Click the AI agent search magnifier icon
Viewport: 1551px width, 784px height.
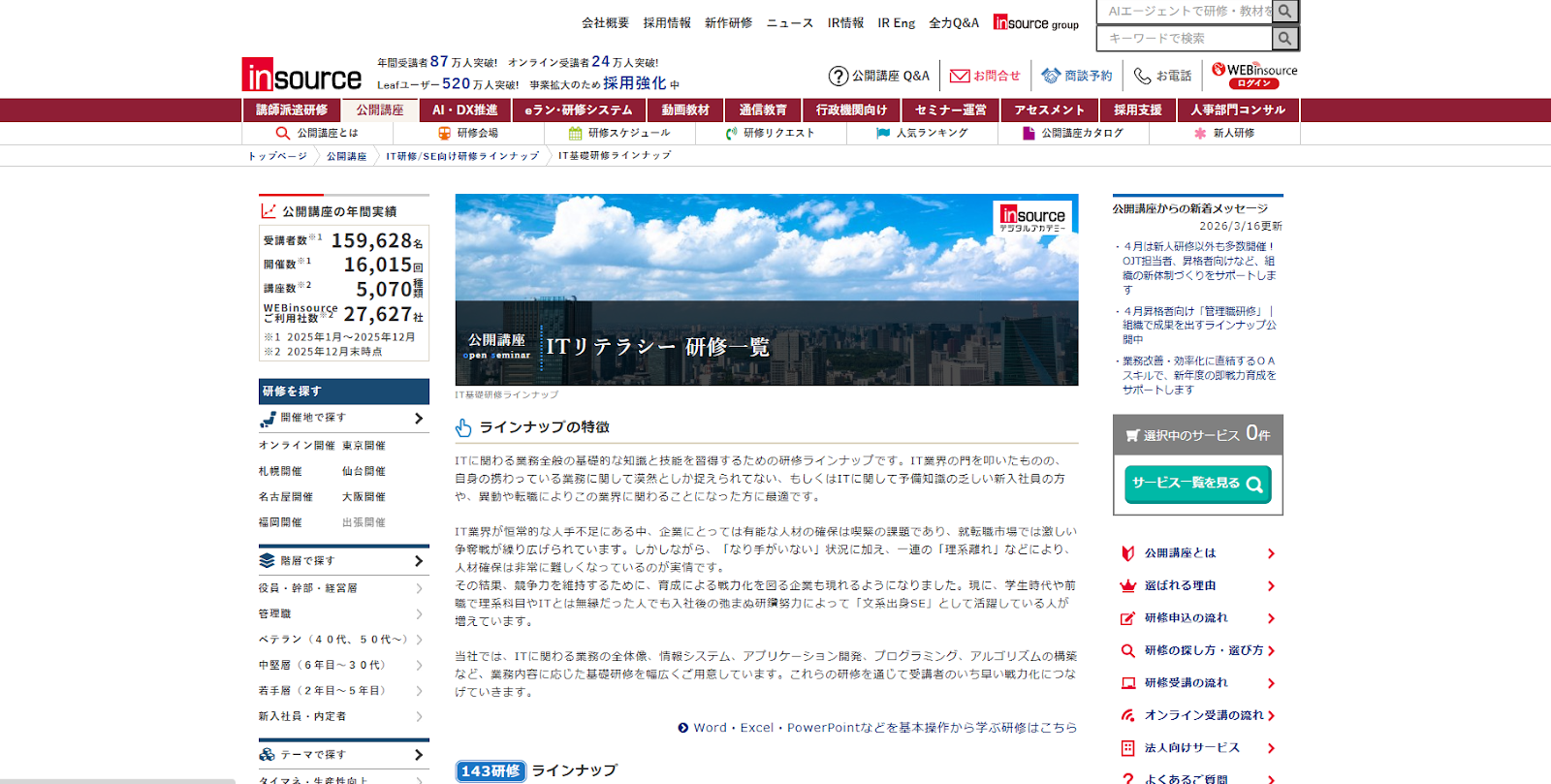coord(1284,12)
